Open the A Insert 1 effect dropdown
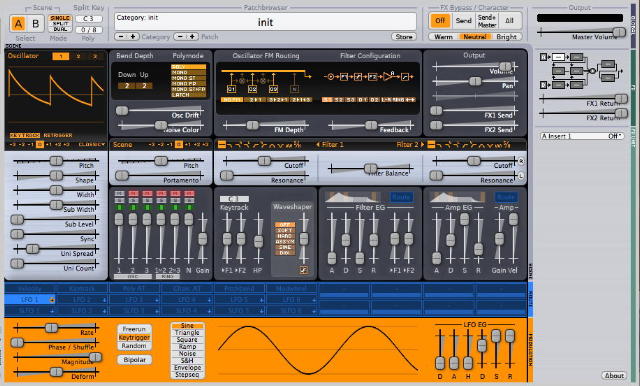This screenshot has width=640, height=386. pyautogui.click(x=581, y=136)
